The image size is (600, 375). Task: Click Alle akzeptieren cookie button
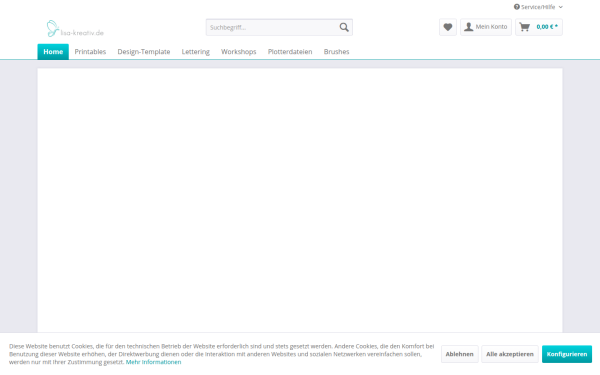click(x=510, y=354)
